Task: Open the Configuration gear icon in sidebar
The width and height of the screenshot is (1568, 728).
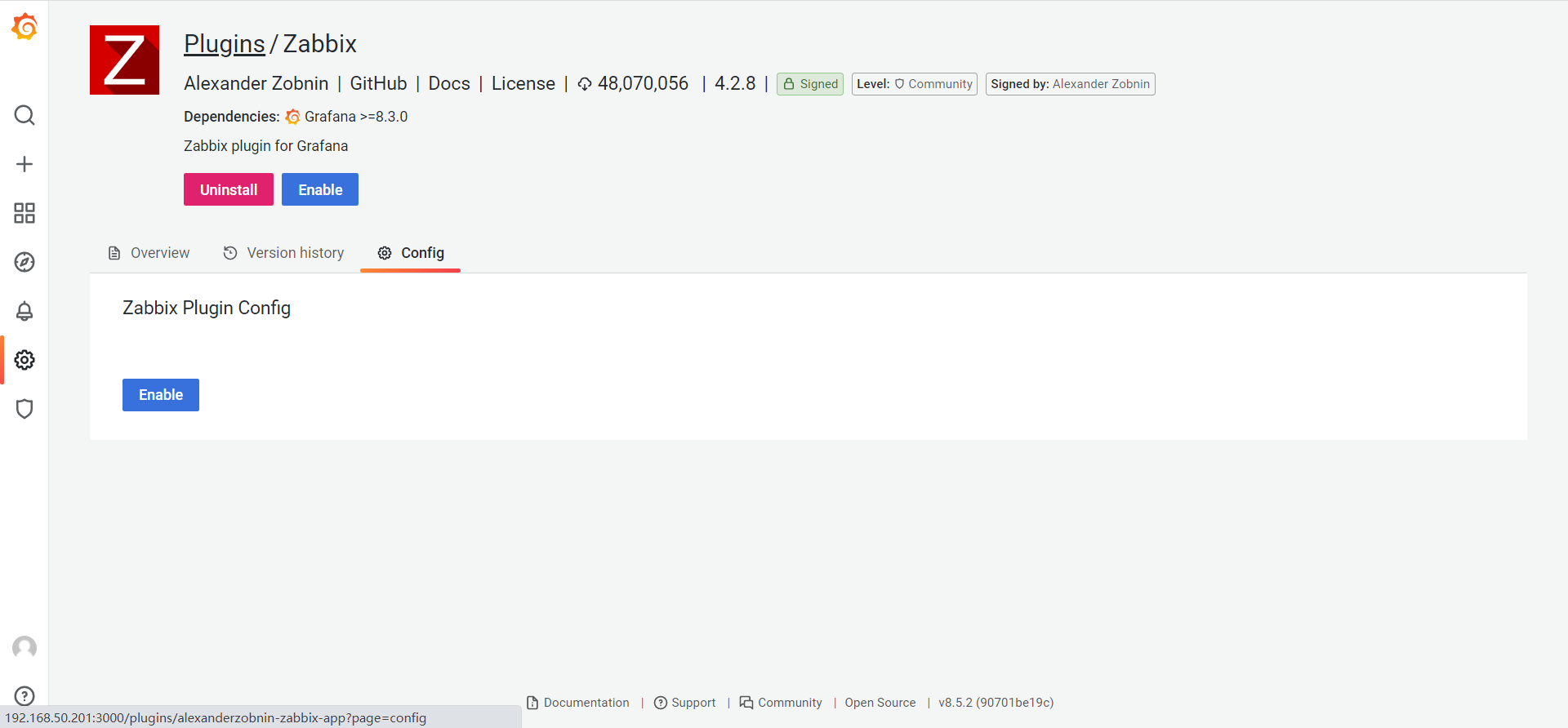Action: 24,360
